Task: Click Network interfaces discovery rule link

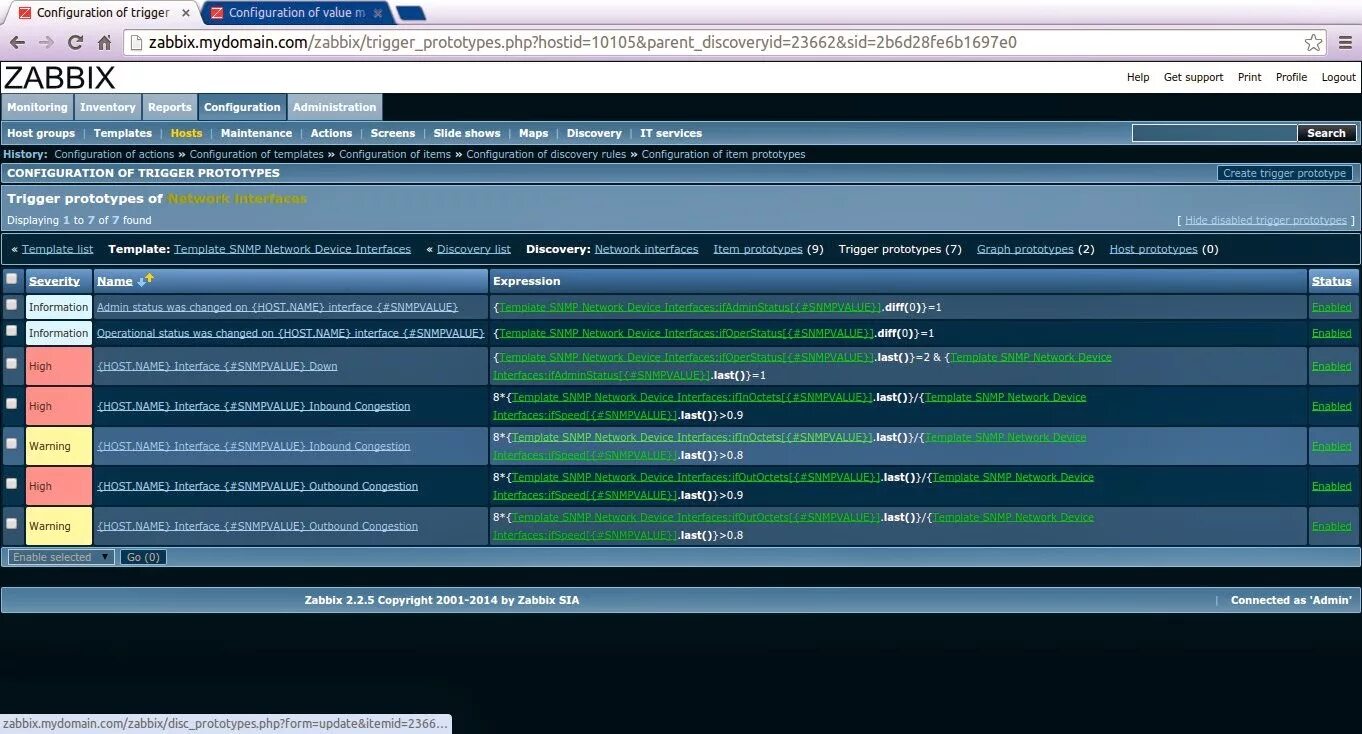Action: pyautogui.click(x=646, y=249)
